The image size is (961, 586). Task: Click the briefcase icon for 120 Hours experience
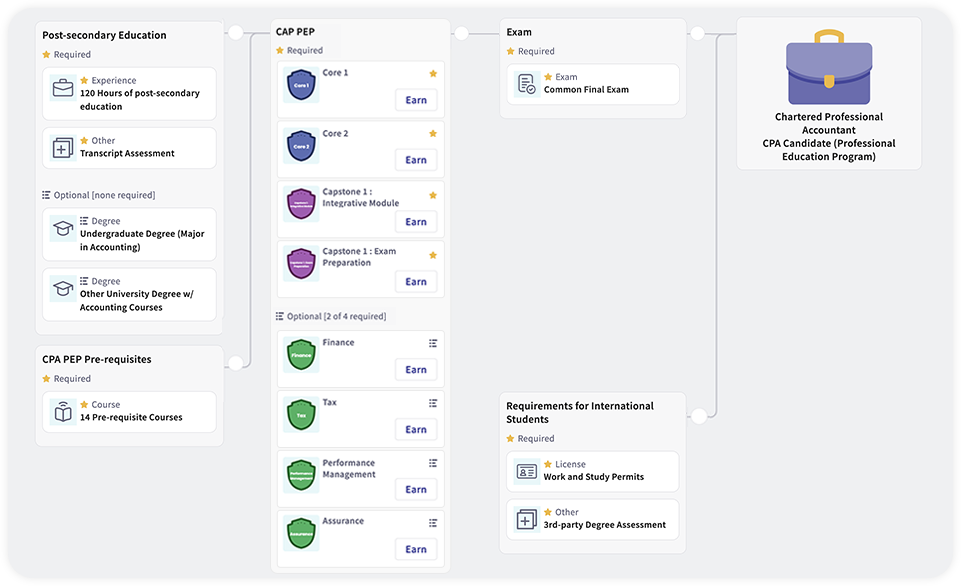[63, 88]
